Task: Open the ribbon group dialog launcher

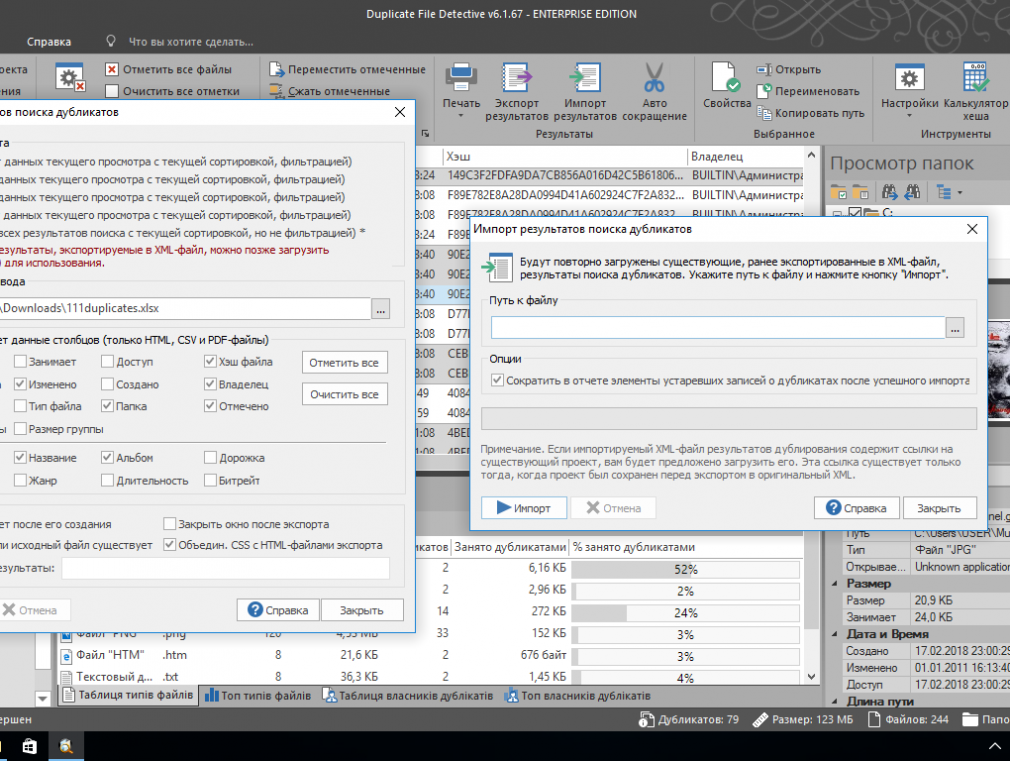Action: 425,133
